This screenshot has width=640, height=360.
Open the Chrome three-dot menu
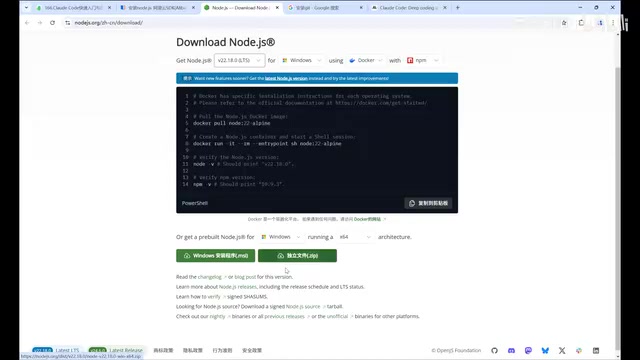(613, 23)
